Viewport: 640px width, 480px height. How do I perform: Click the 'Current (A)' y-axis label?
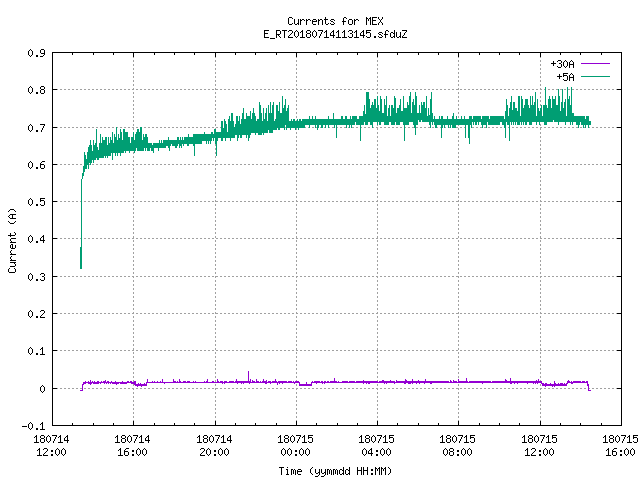[12, 240]
